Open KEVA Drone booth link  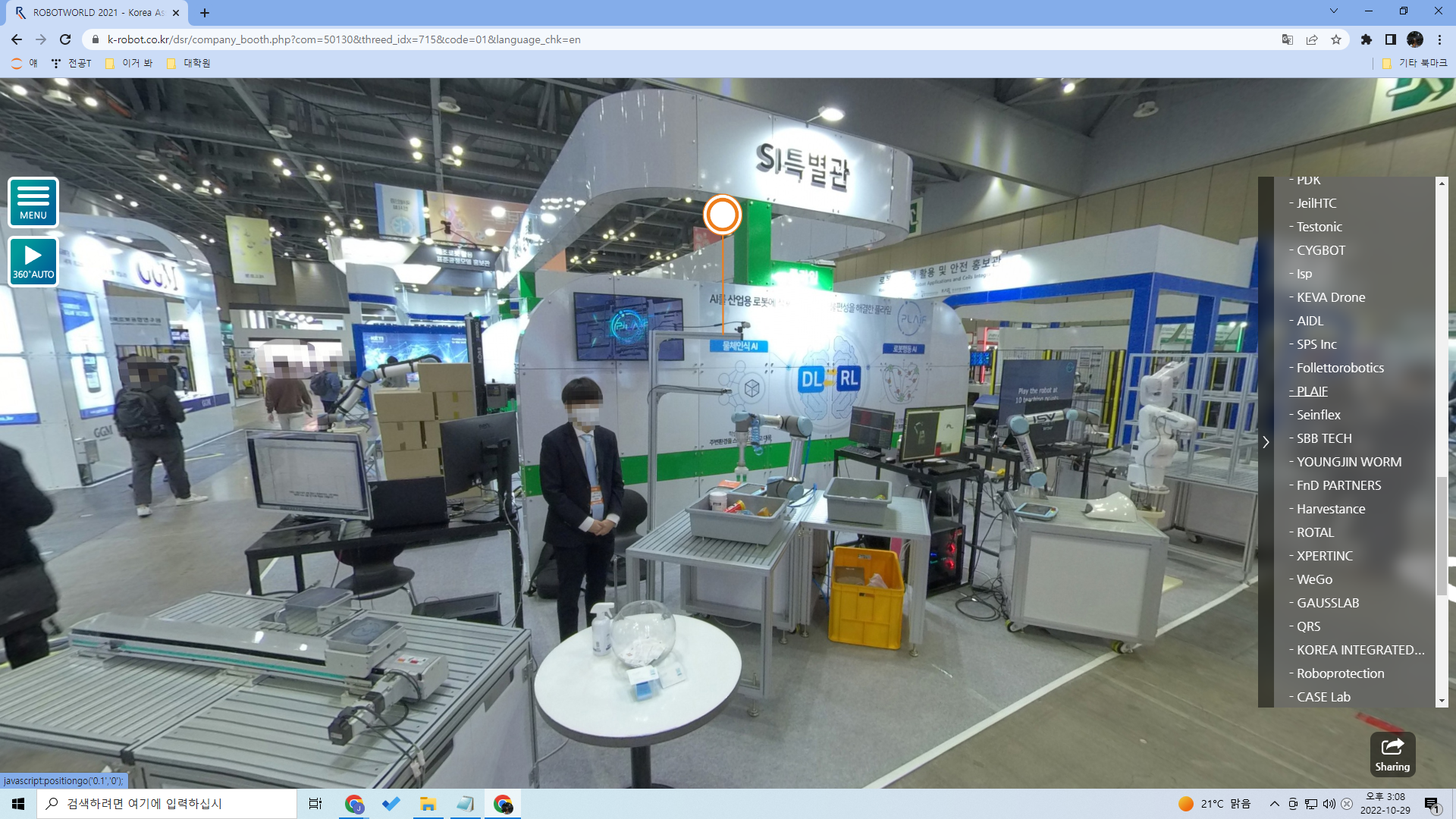tap(1330, 297)
